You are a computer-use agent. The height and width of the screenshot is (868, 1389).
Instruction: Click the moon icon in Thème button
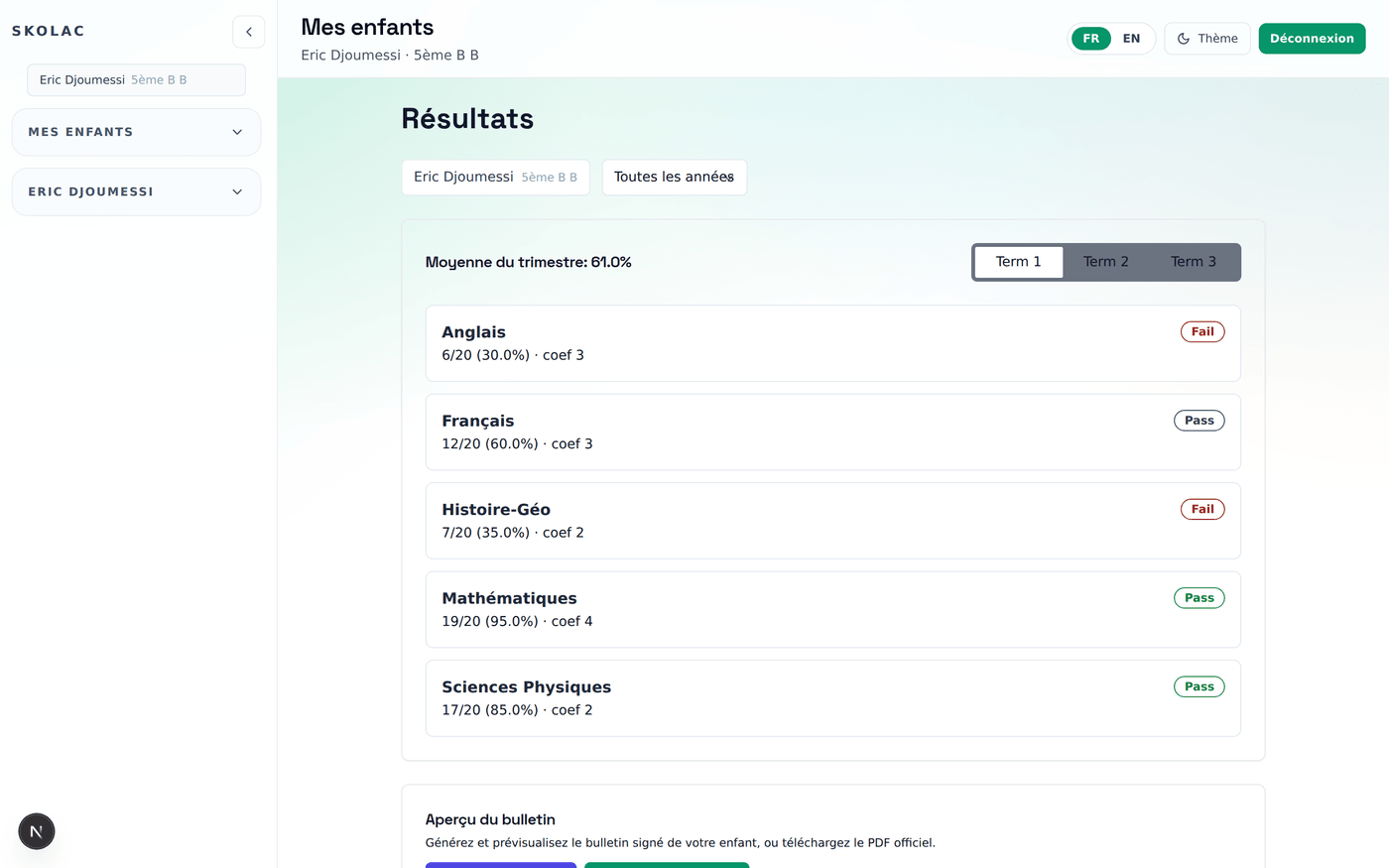[1184, 39]
